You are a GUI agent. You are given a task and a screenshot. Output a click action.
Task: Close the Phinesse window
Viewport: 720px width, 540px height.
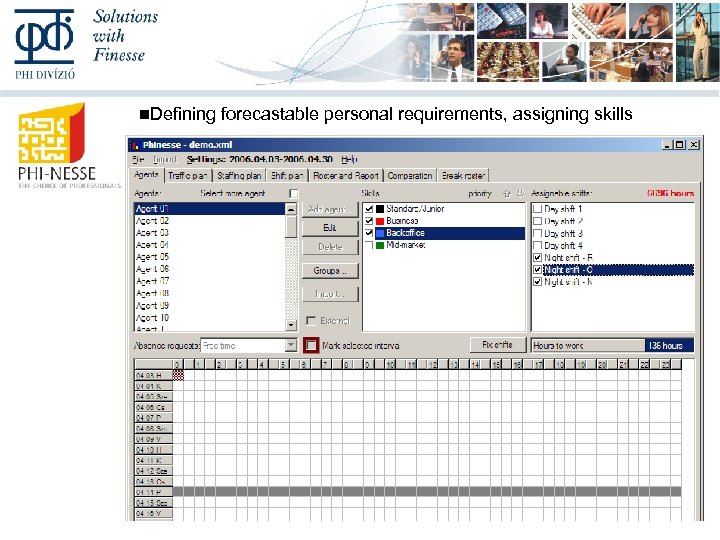coord(694,145)
